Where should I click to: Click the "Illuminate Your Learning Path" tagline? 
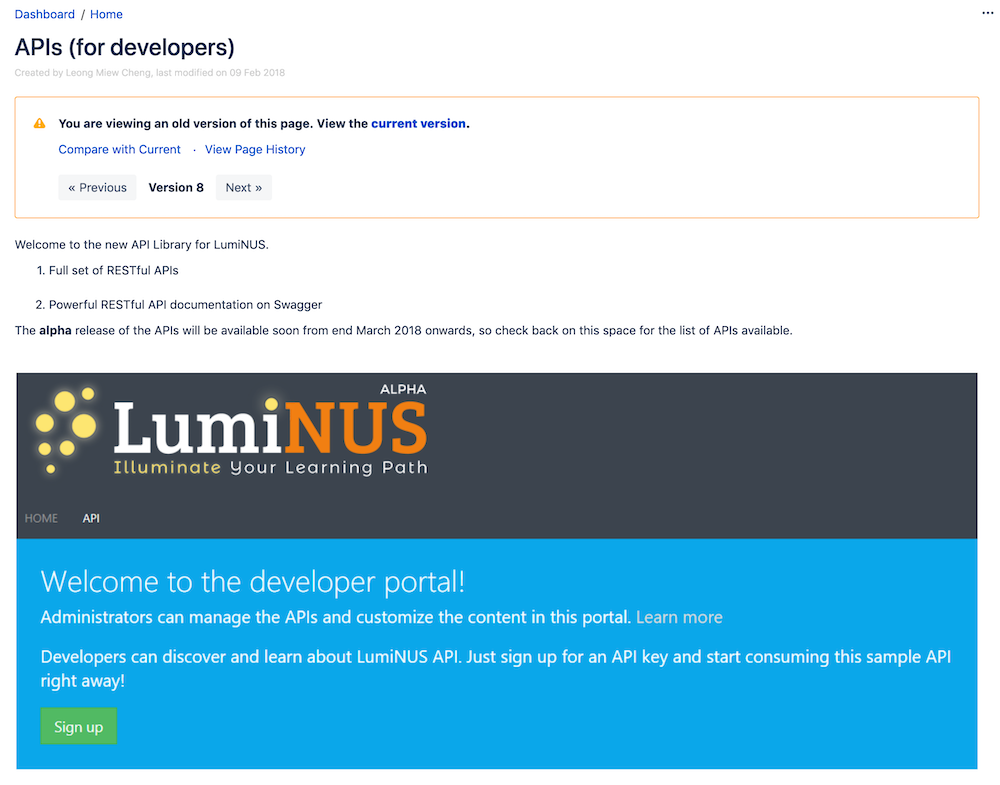pyautogui.click(x=270, y=467)
